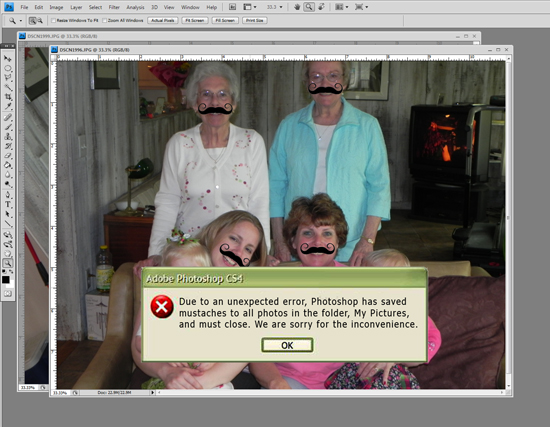Choose the Zoom In mode icon
This screenshot has height=427, width=550.
pos(32,21)
